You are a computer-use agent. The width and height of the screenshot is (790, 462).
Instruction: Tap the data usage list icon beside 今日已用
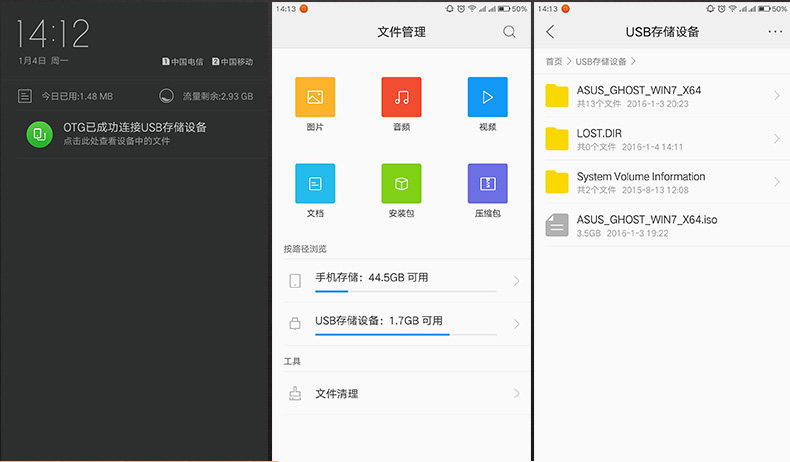click(25, 96)
